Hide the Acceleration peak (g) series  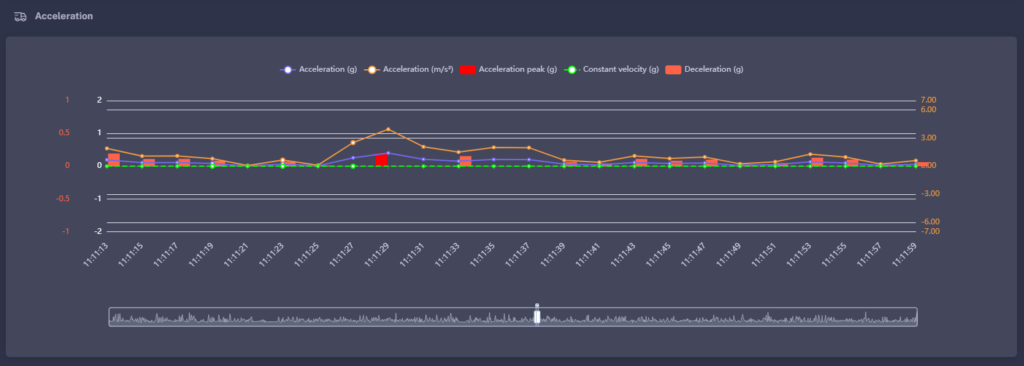tap(509, 69)
